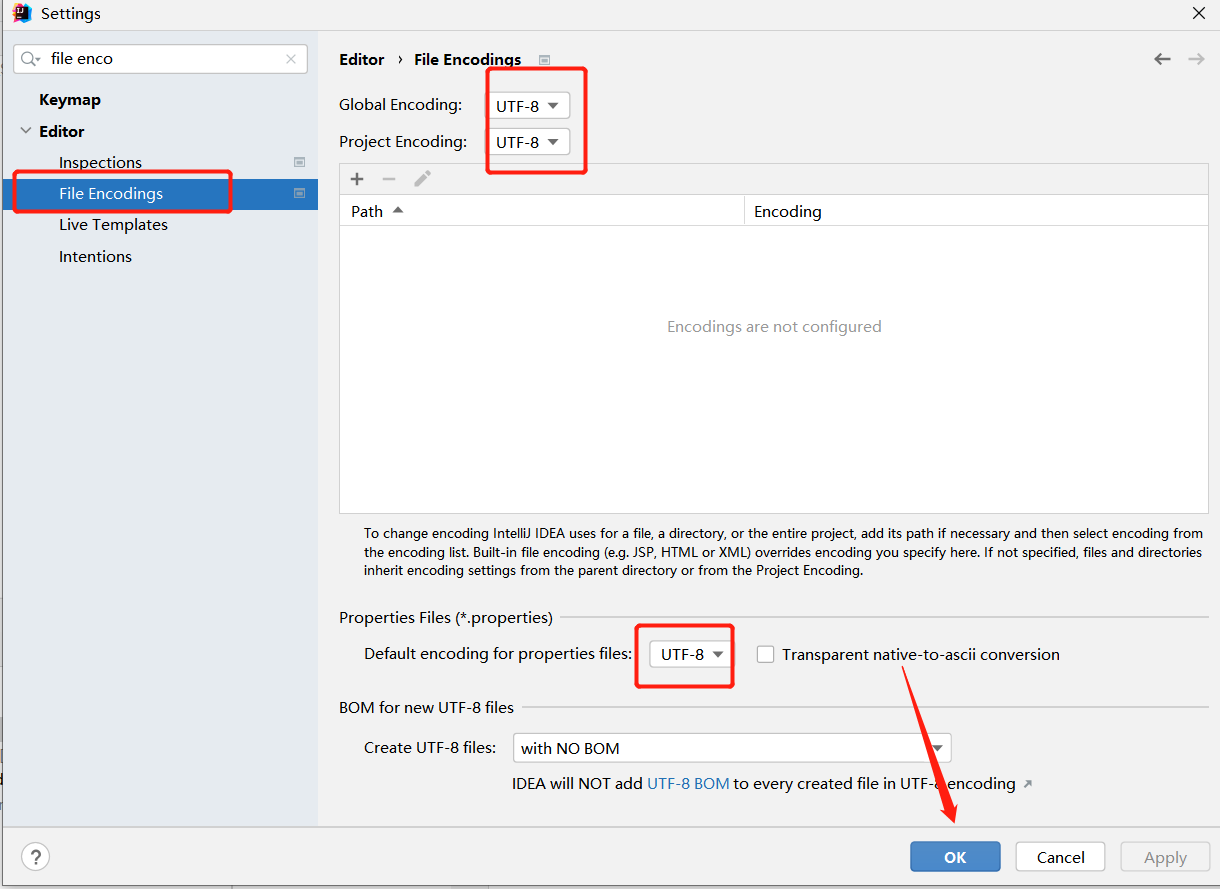Focus the settings search field
This screenshot has width=1220, height=889.
click(x=160, y=59)
